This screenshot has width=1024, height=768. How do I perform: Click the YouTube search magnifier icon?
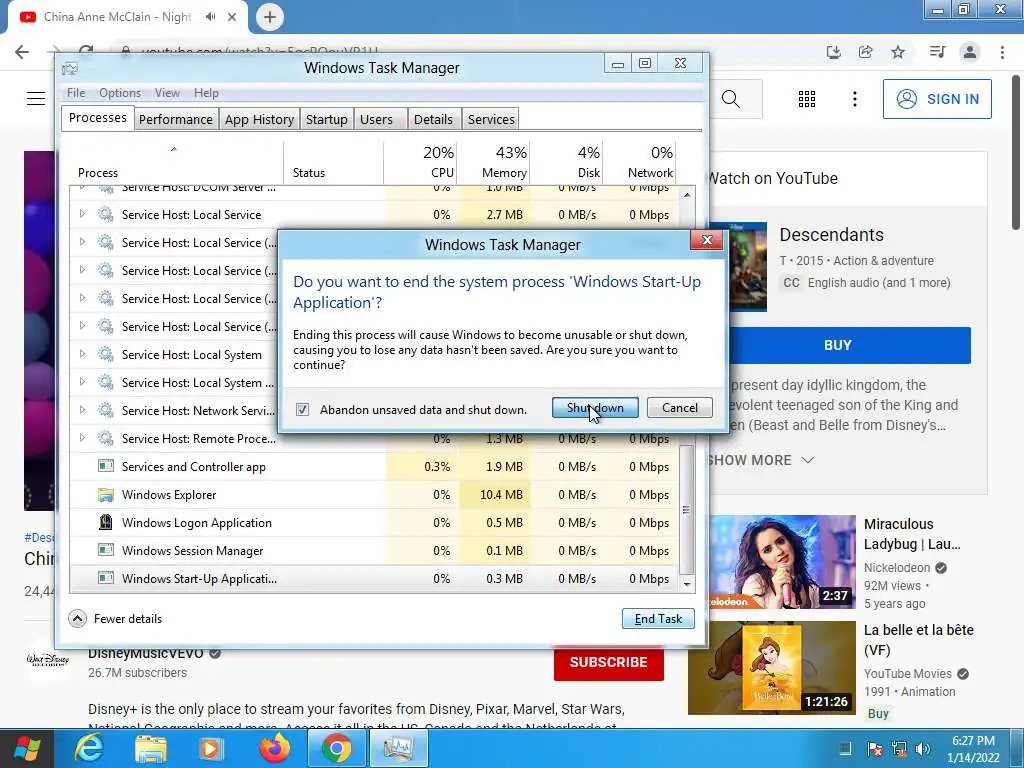731,99
